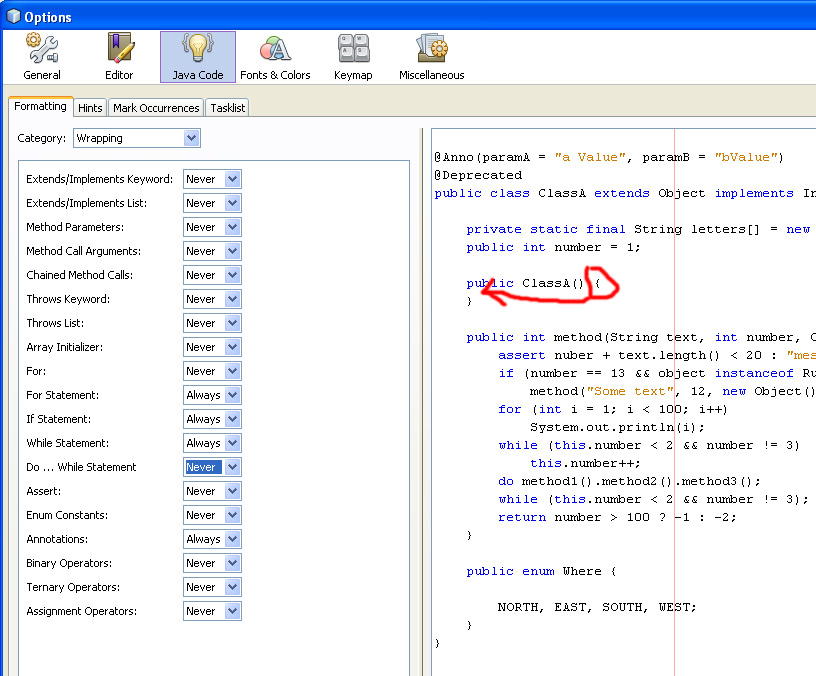Image resolution: width=816 pixels, height=676 pixels.
Task: Expand the Extends/Implements Keyword wrapping dropdown
Action: [212, 179]
